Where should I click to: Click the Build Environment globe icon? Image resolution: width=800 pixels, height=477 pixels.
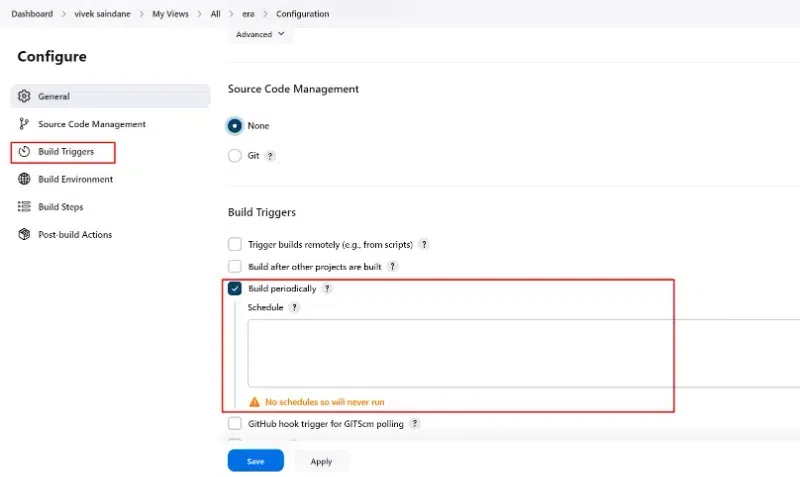click(x=25, y=179)
